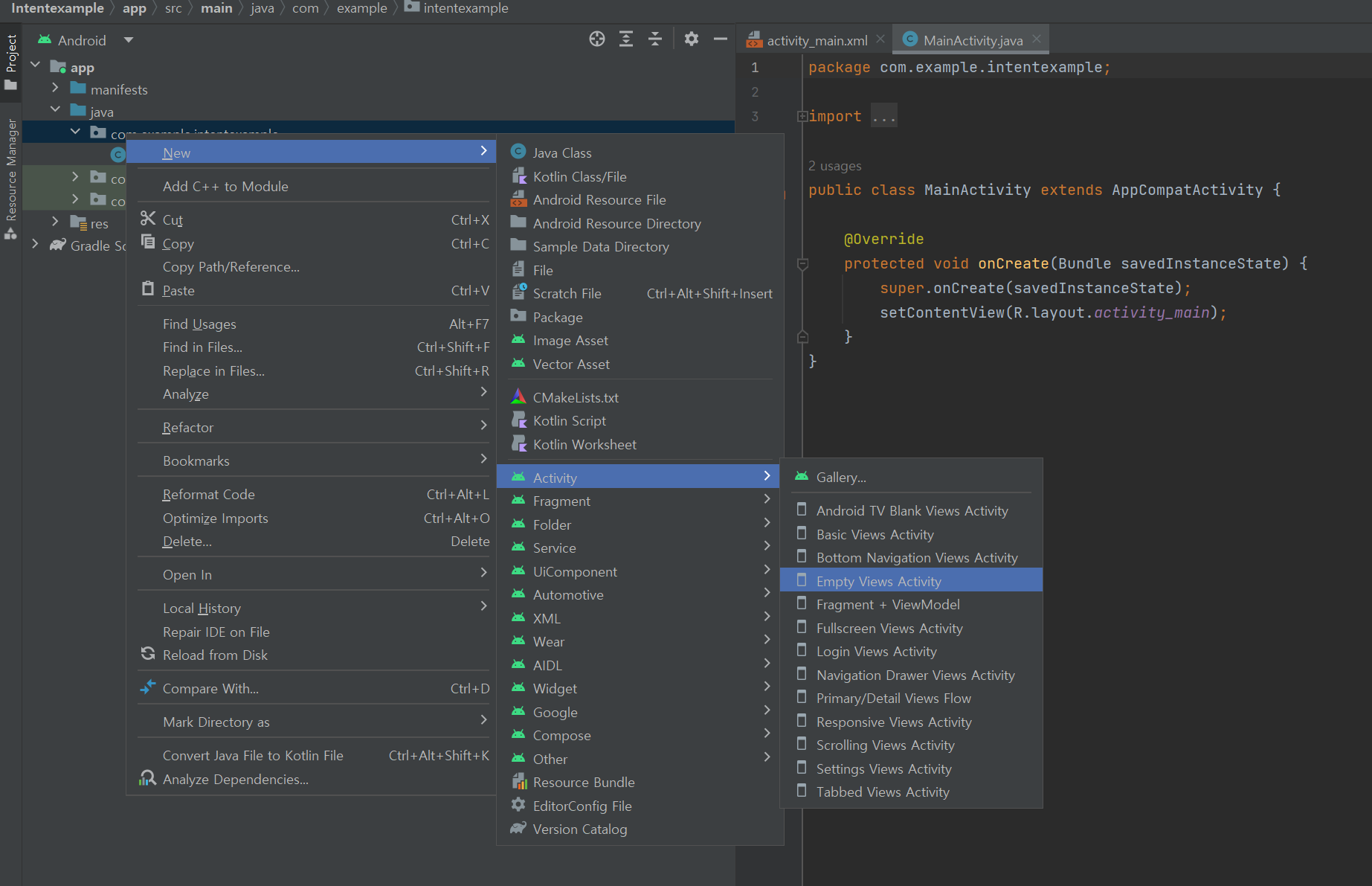Click the folded import ellipsis
This screenshot has height=886, width=1372.
coord(884,117)
